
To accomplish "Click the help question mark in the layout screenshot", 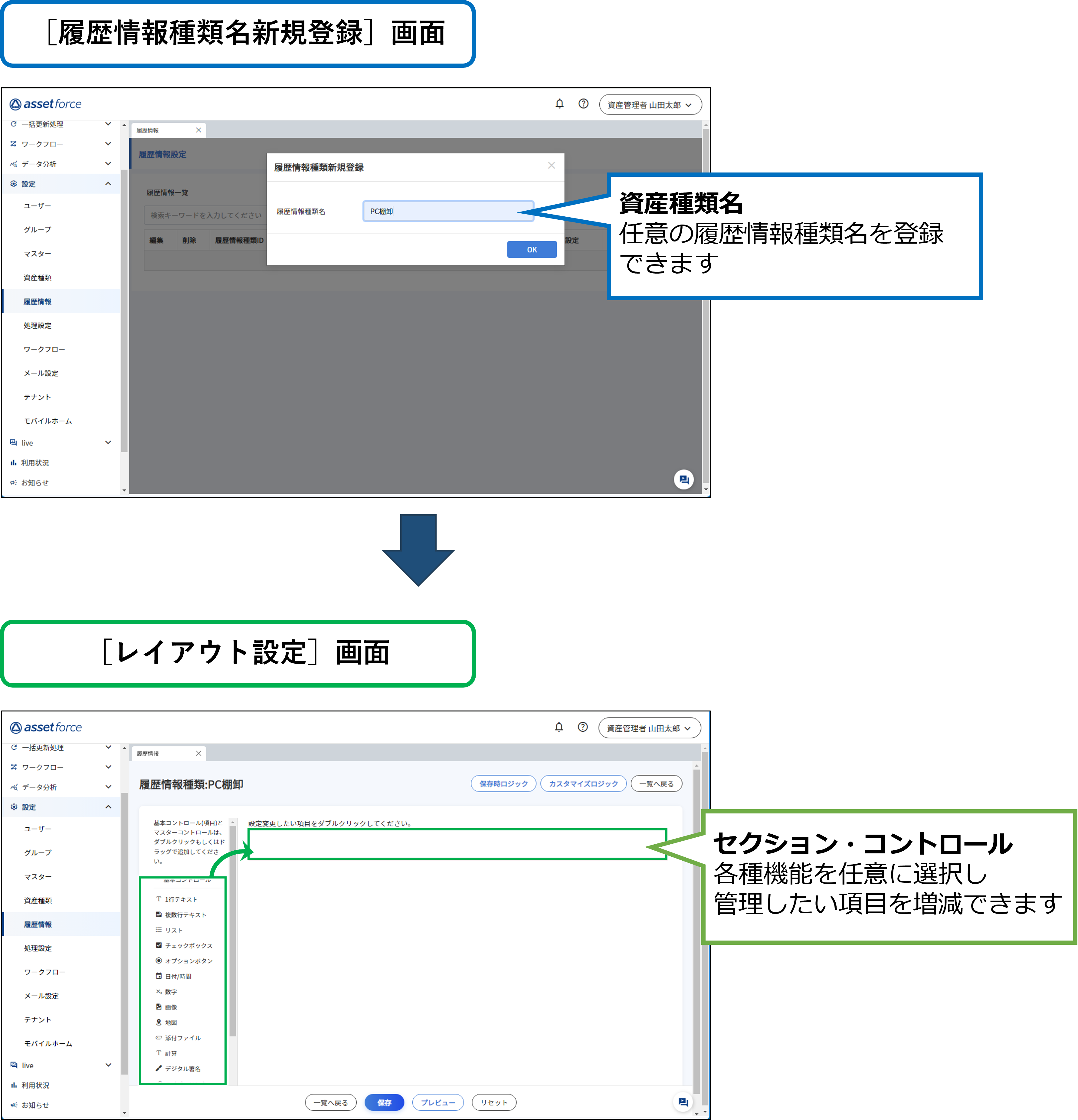I will 583,727.
